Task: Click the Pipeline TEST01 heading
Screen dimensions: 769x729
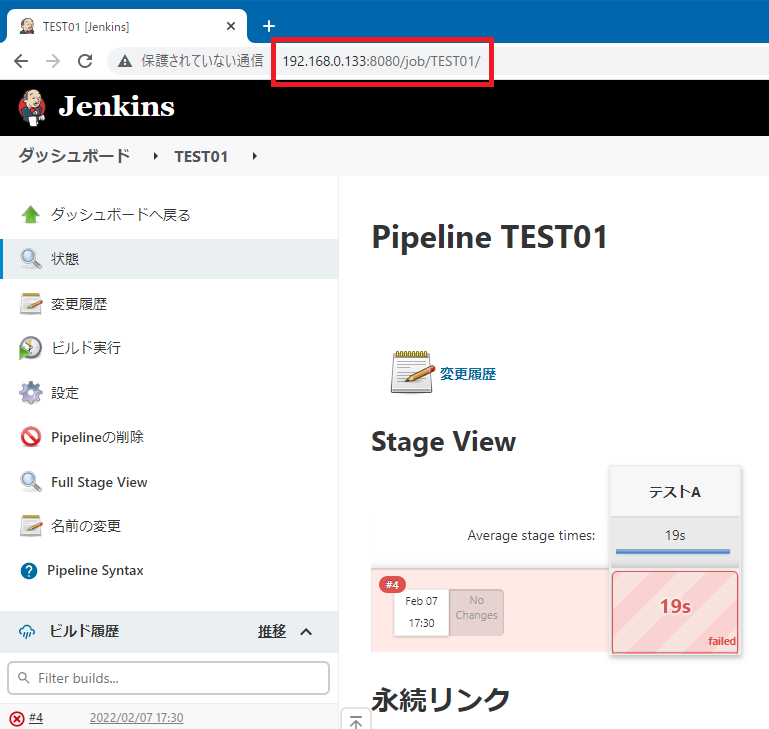Action: [489, 237]
